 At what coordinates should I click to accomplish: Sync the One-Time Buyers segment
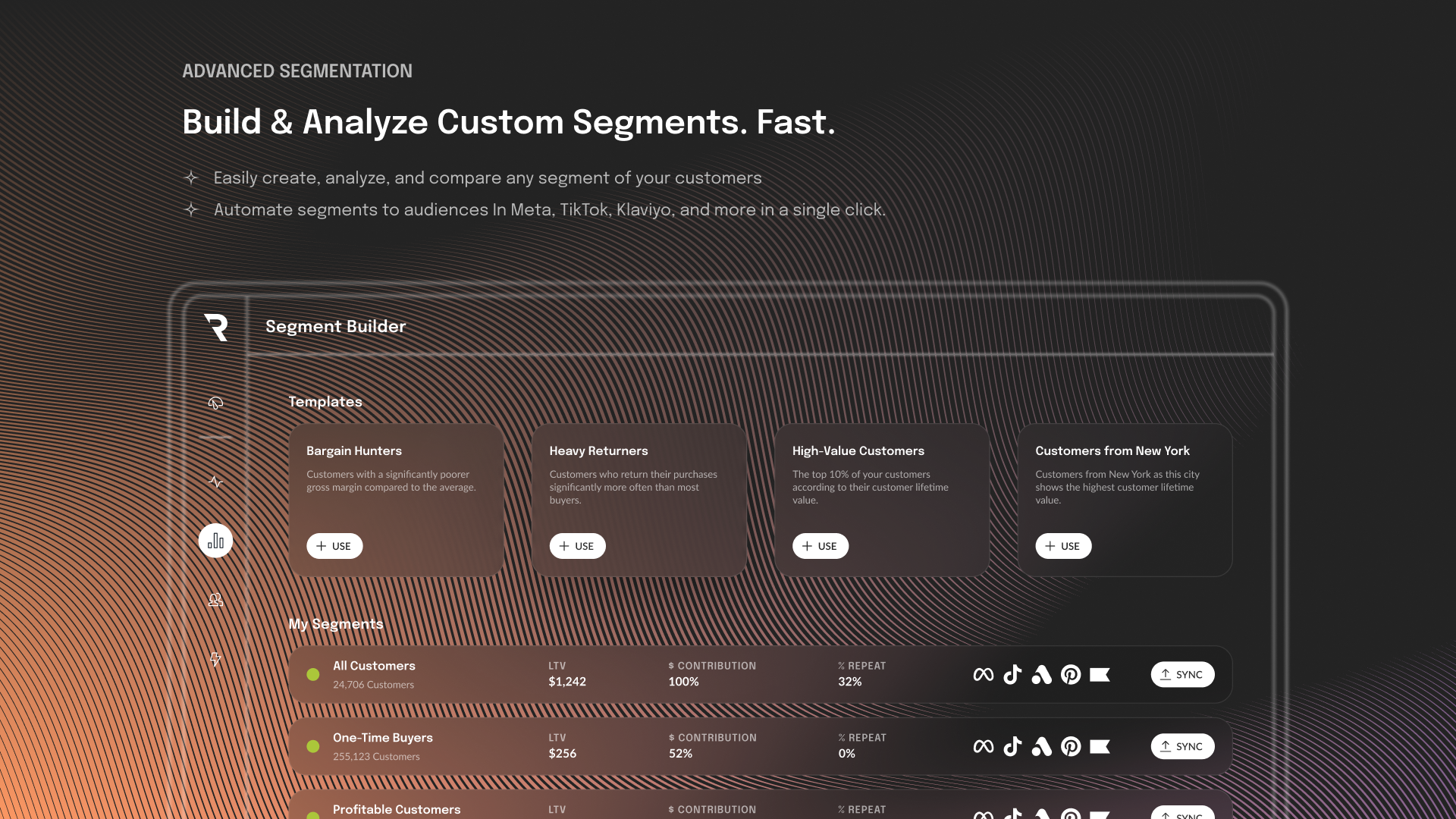[1182, 746]
